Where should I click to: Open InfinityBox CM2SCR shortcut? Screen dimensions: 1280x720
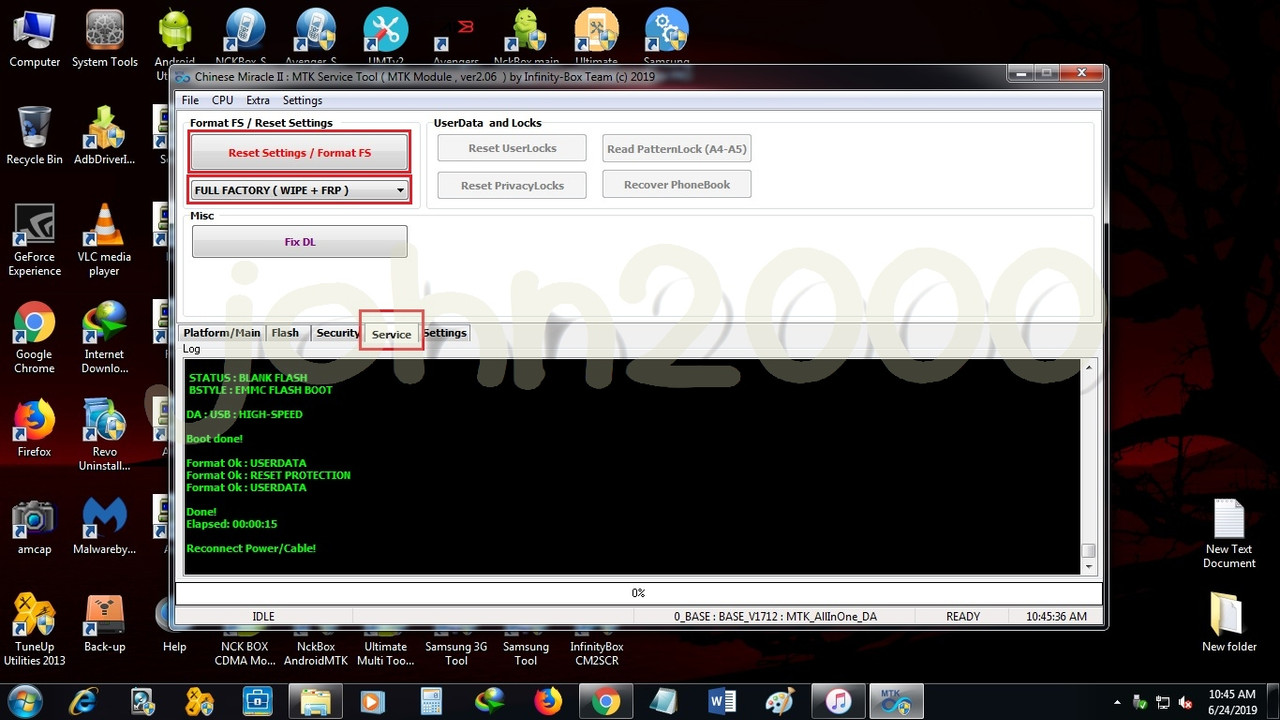click(x=596, y=653)
